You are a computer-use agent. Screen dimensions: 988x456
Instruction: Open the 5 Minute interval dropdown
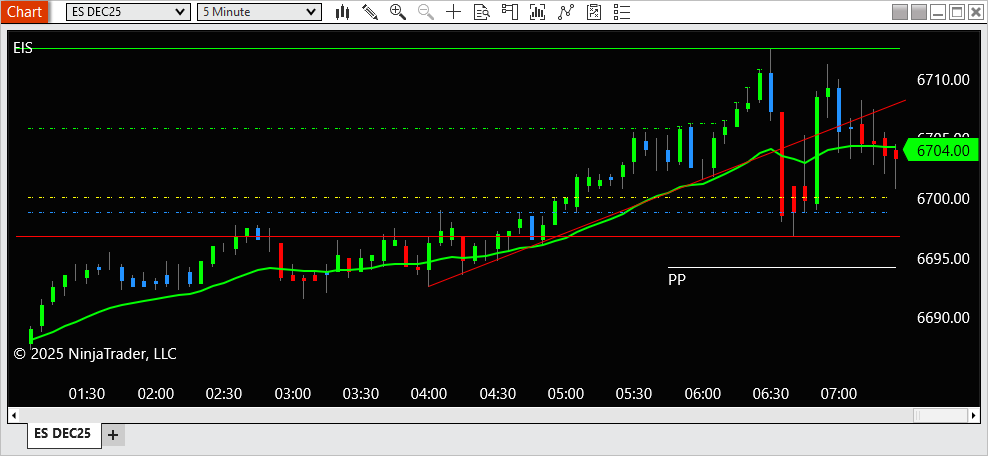(259, 11)
